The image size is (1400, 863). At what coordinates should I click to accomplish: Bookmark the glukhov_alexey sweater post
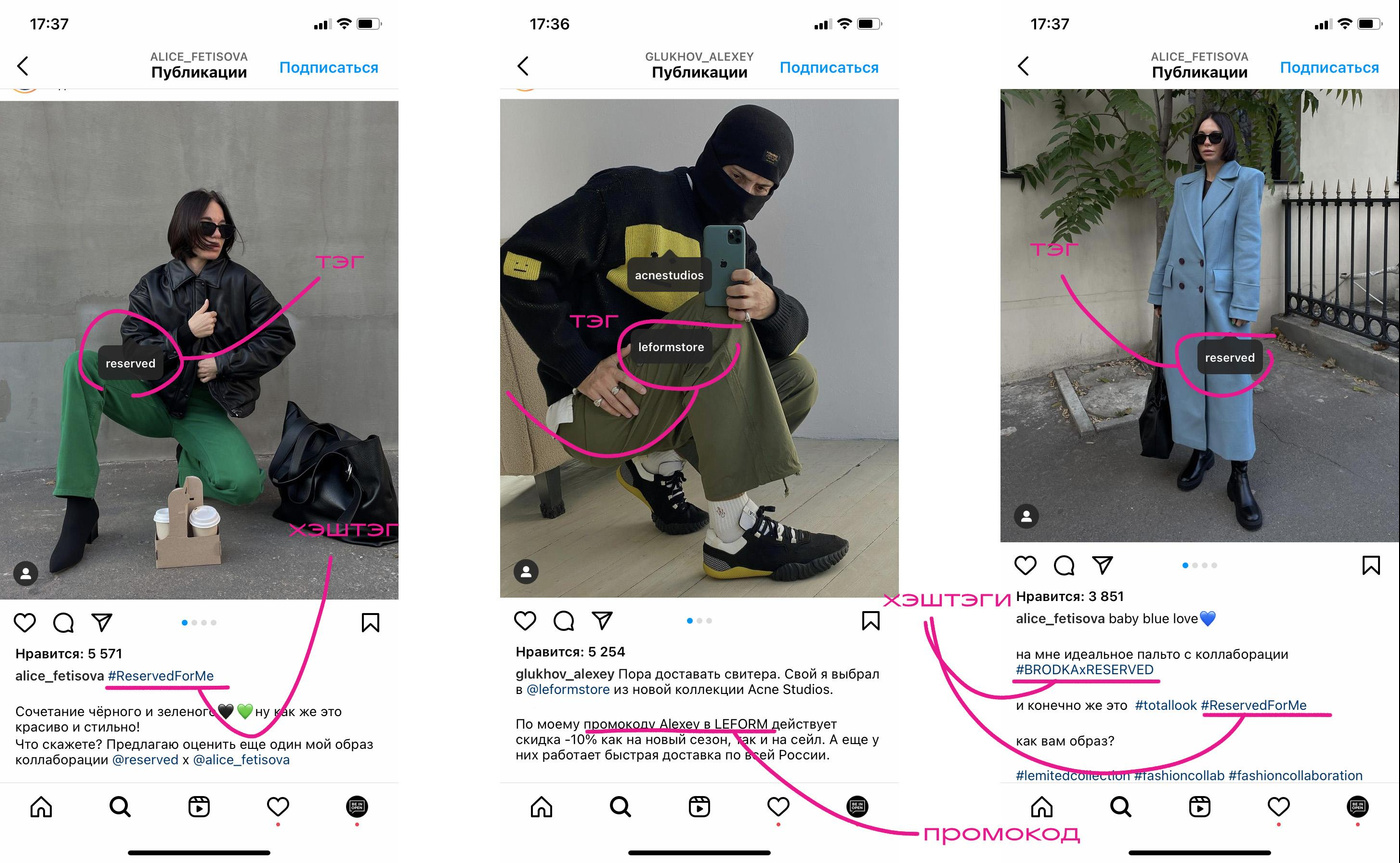tap(871, 621)
